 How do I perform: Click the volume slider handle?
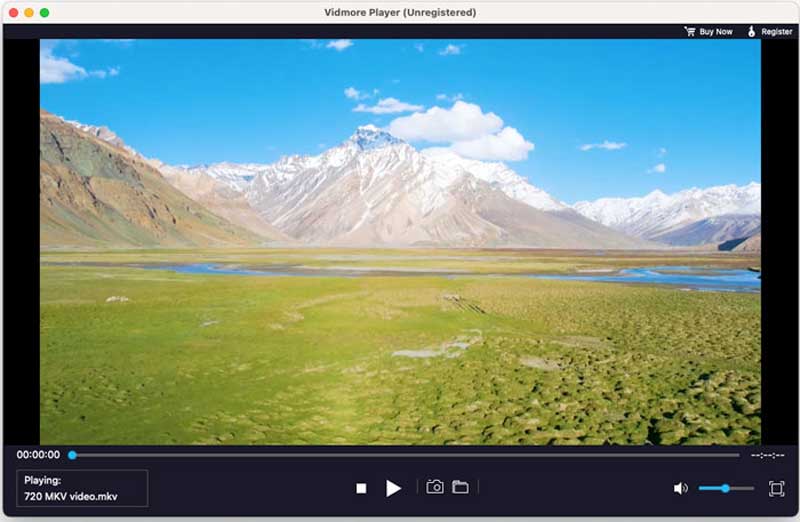(x=725, y=488)
